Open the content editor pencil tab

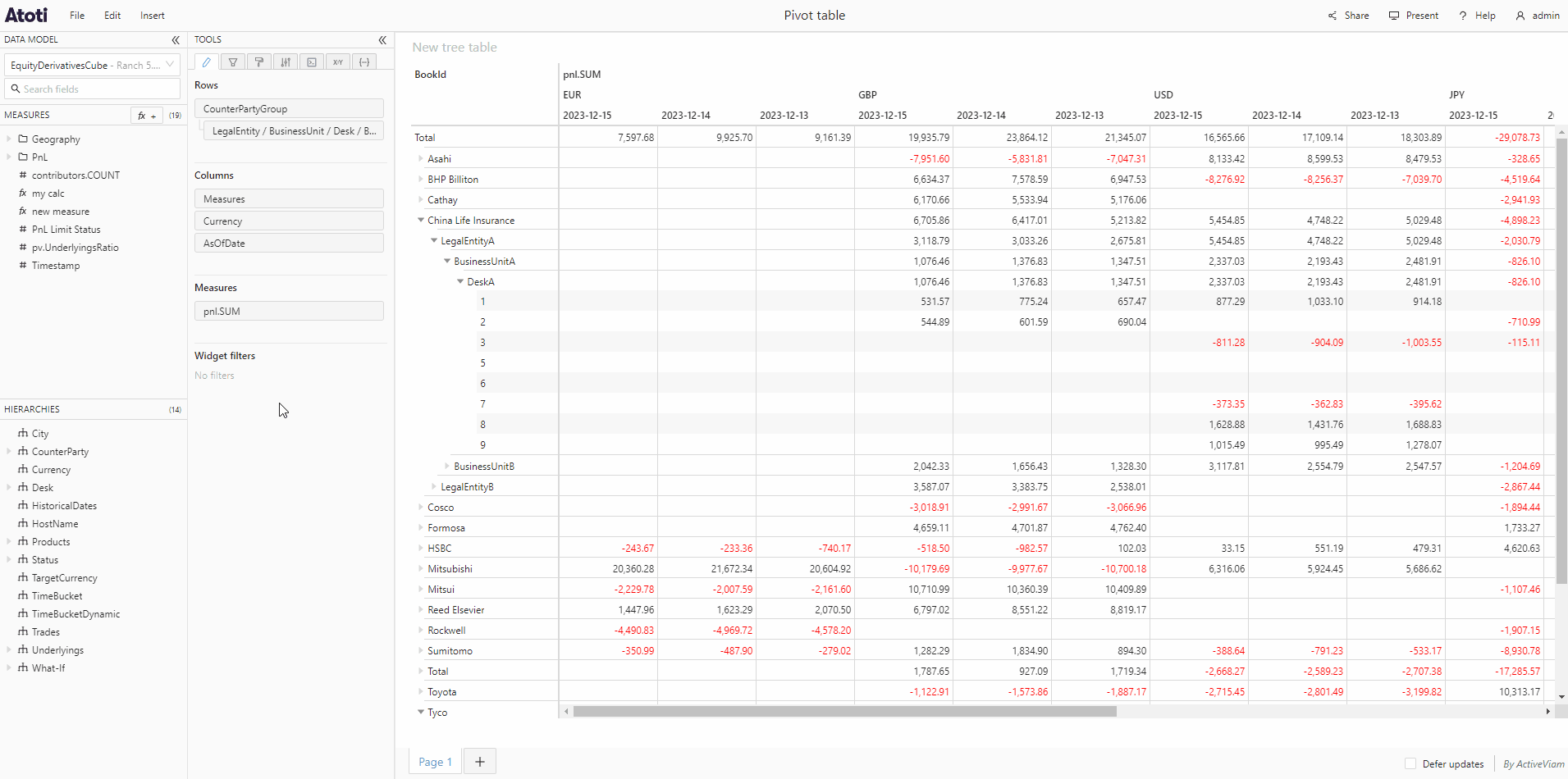pyautogui.click(x=207, y=61)
